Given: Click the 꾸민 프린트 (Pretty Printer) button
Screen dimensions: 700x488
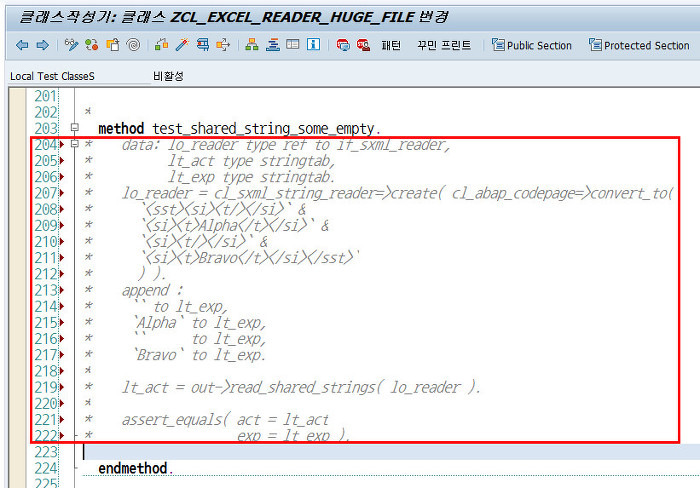Looking at the screenshot, I should [x=444, y=45].
